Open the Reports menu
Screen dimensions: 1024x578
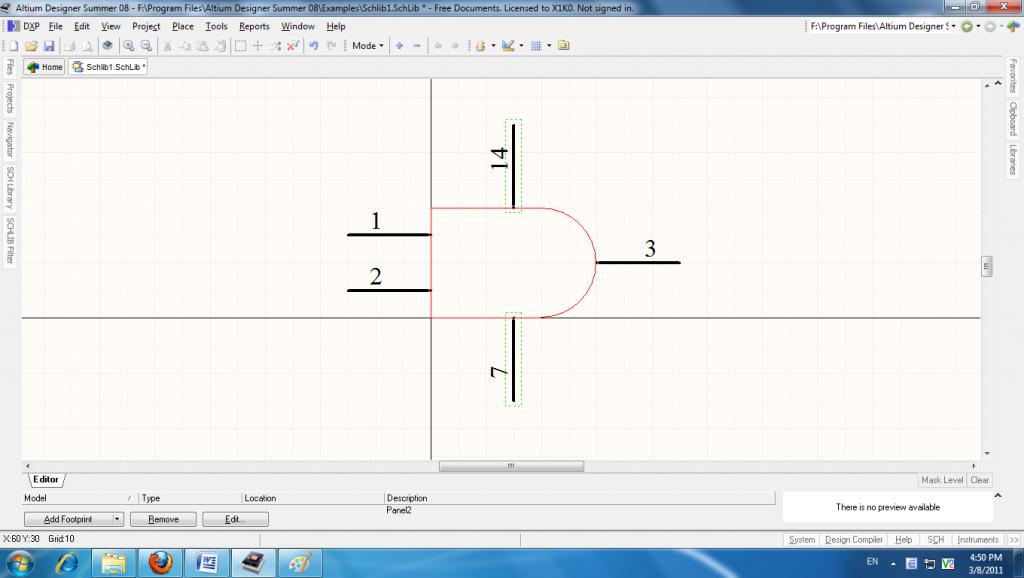[x=254, y=26]
